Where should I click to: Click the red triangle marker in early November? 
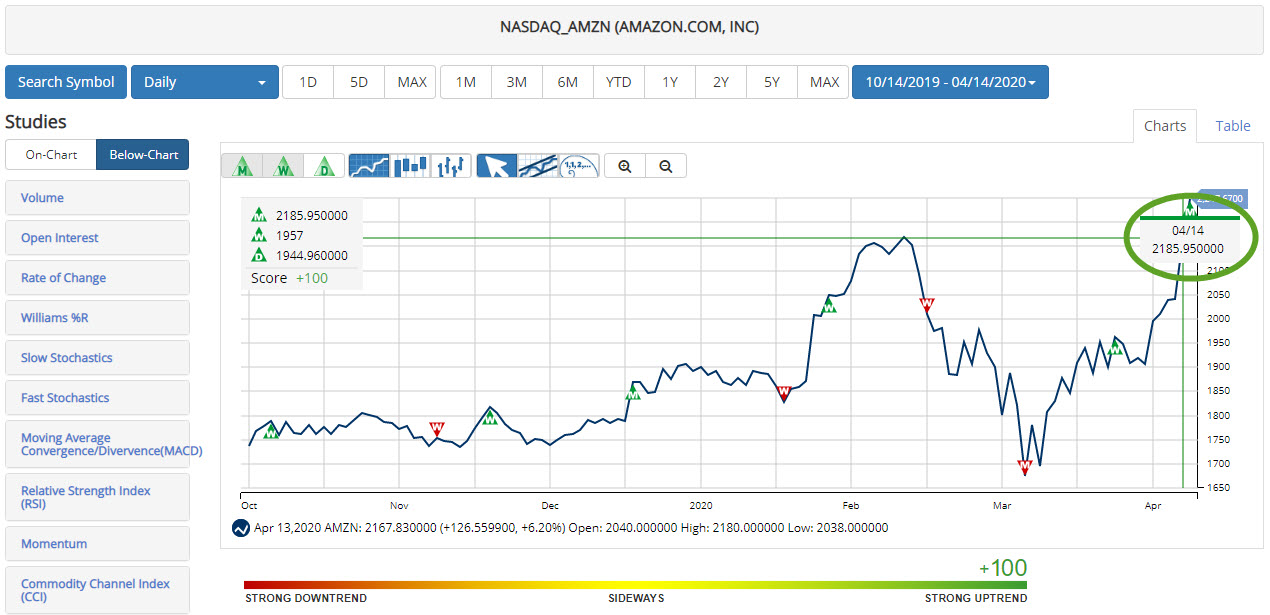436,429
